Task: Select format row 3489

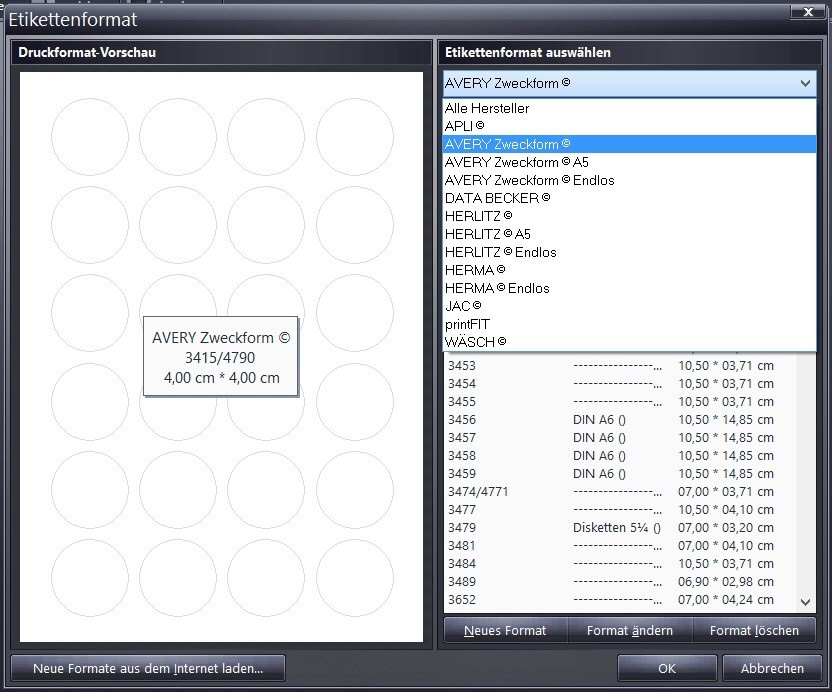Action: pos(620,582)
